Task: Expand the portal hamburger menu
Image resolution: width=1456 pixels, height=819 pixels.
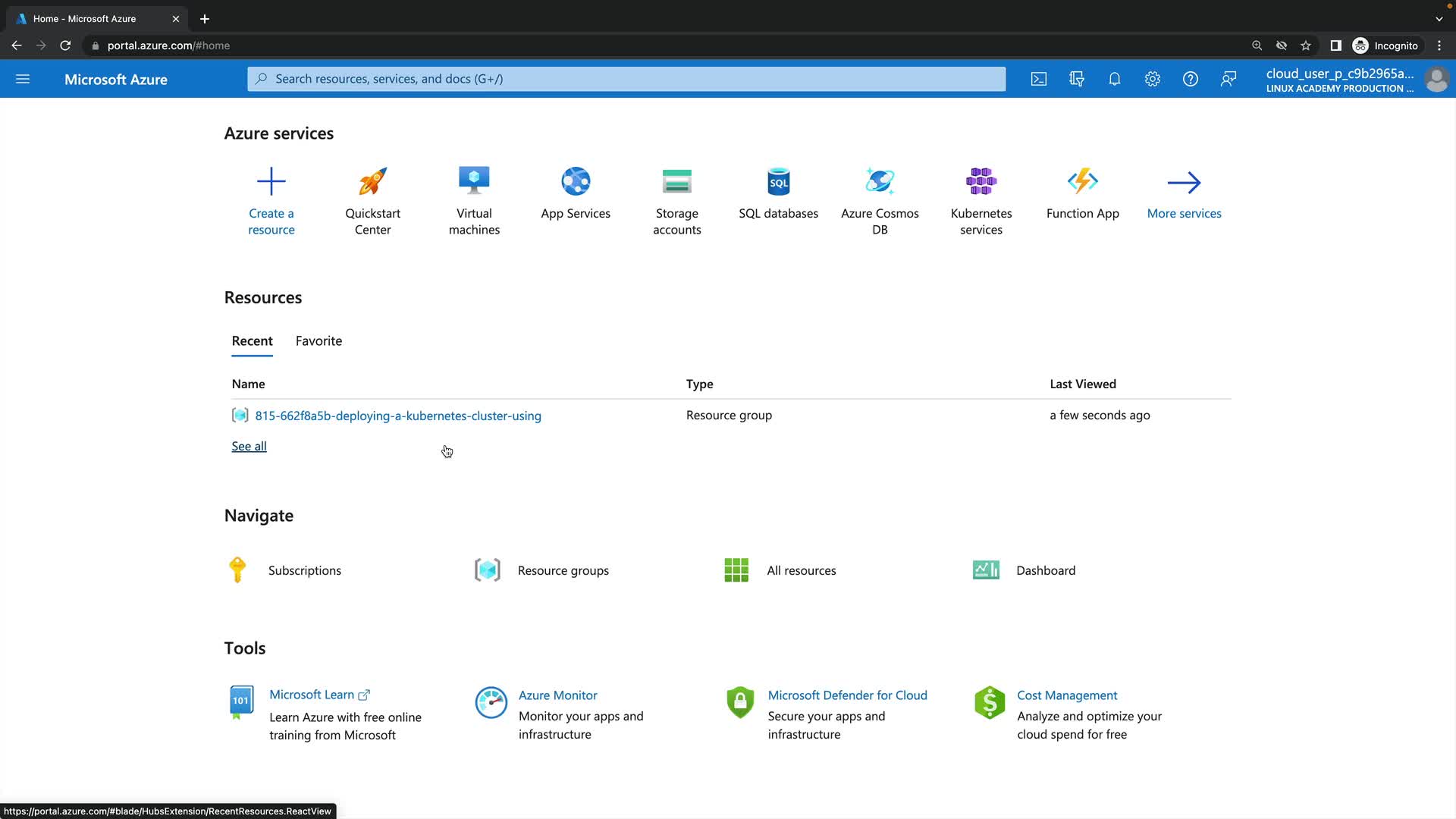Action: click(x=23, y=79)
